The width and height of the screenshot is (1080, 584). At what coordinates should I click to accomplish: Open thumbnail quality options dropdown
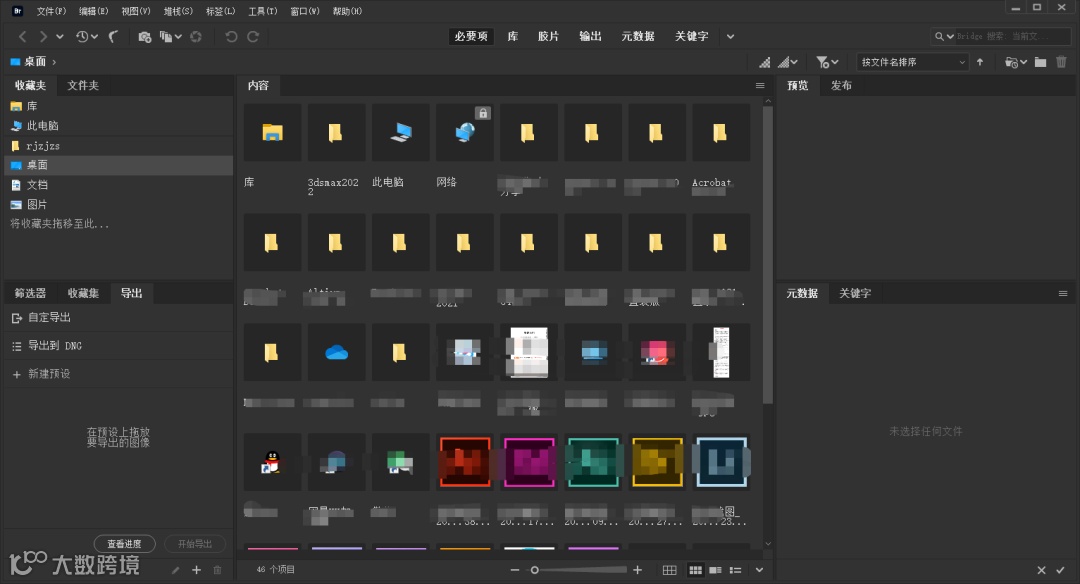point(787,62)
